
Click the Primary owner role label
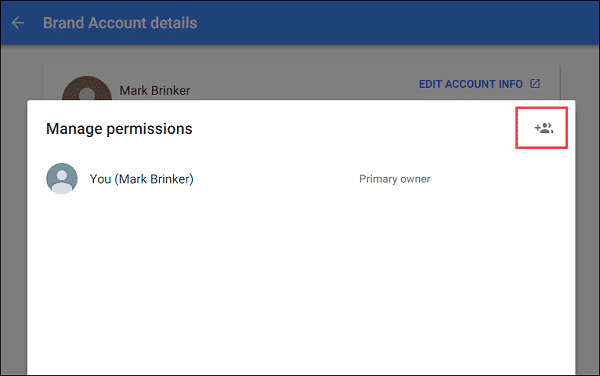pos(395,179)
